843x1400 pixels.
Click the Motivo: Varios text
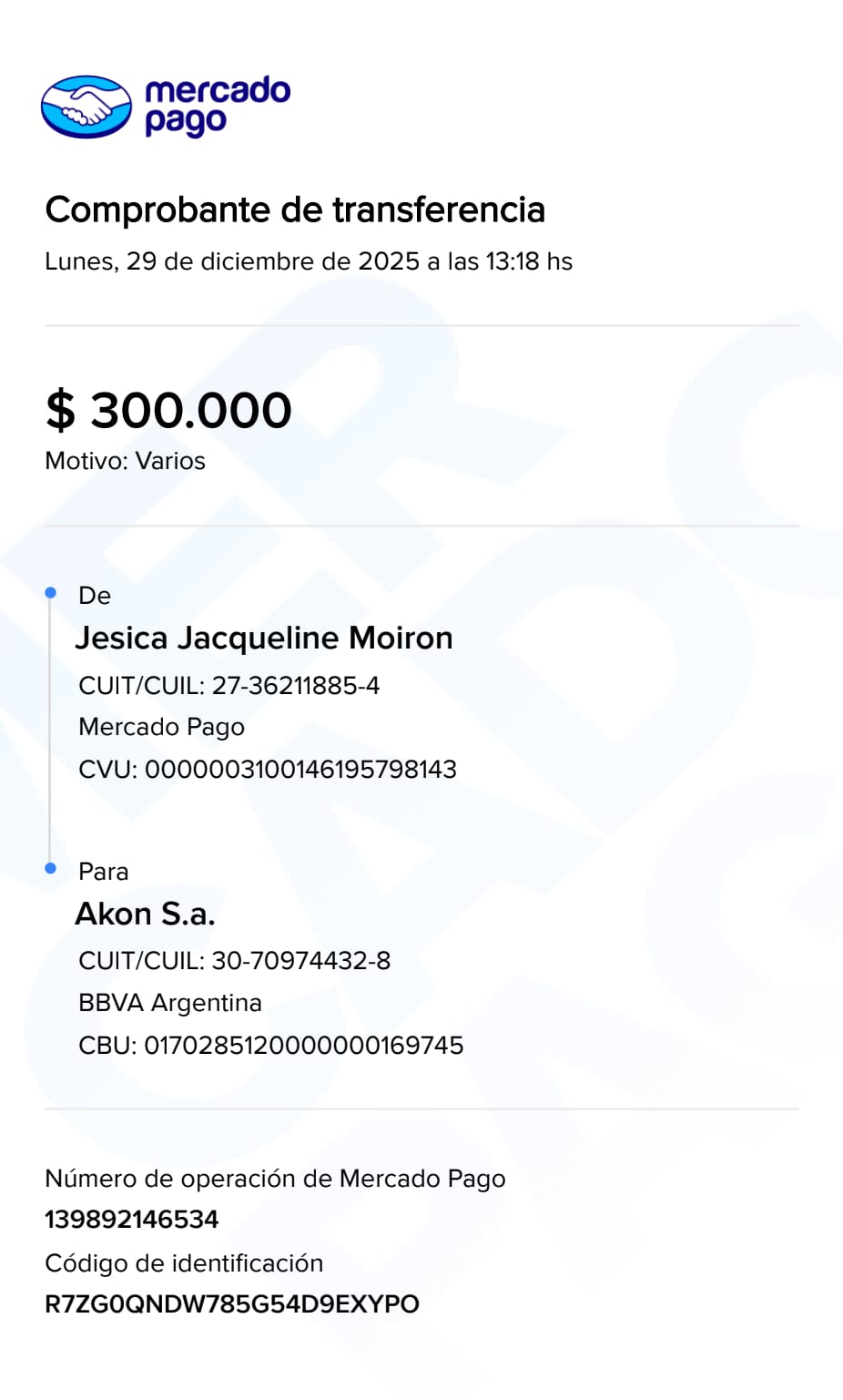pos(125,461)
